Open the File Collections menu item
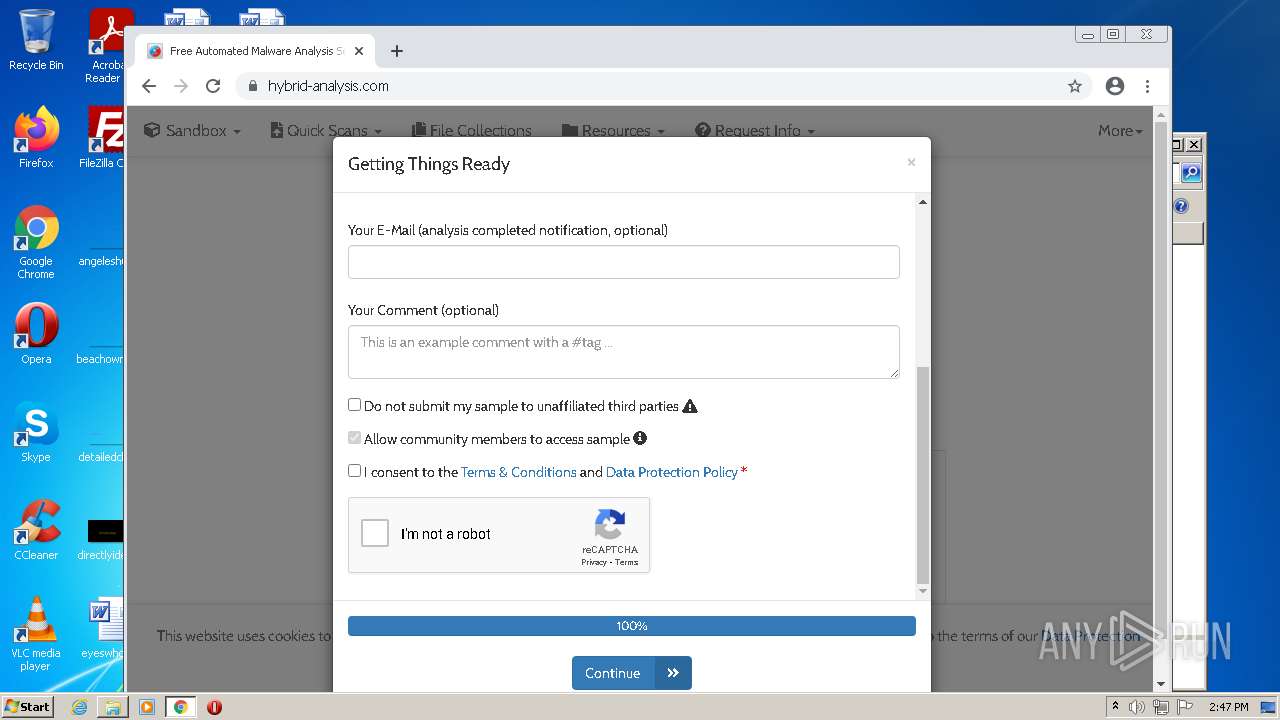The width and height of the screenshot is (1280, 720). (x=472, y=130)
